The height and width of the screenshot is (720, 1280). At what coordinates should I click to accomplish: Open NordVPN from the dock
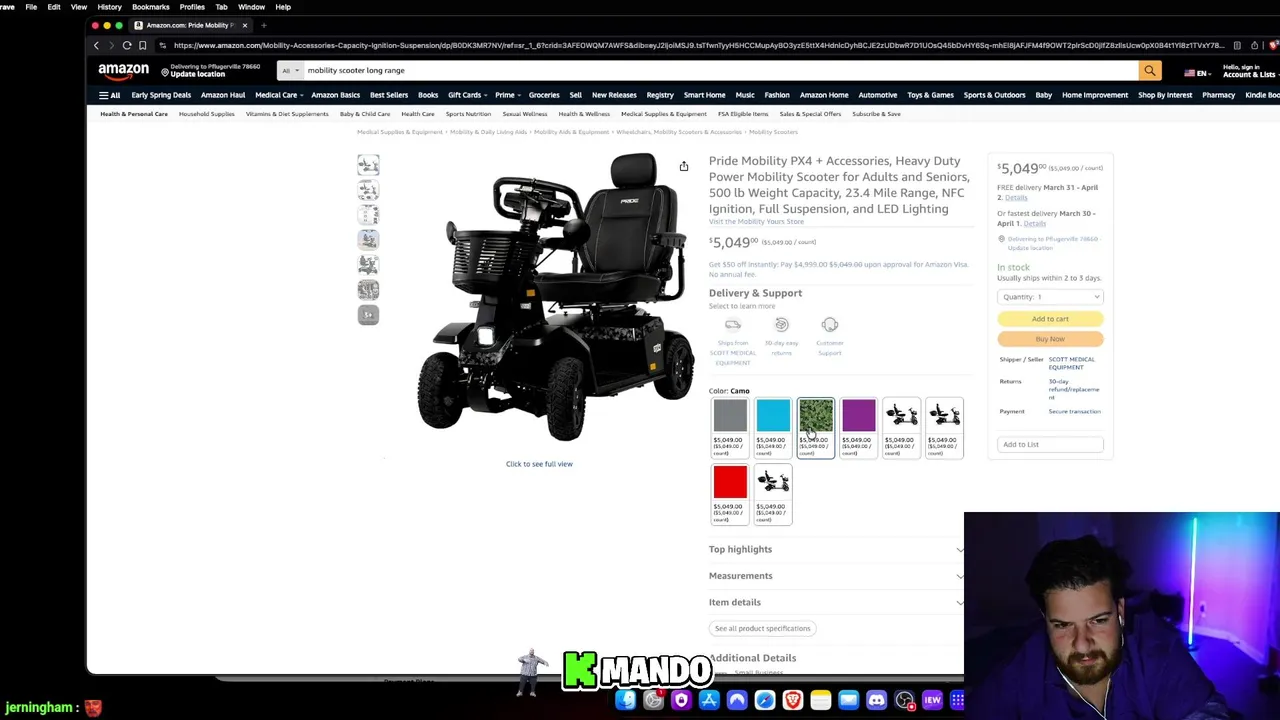tap(737, 700)
